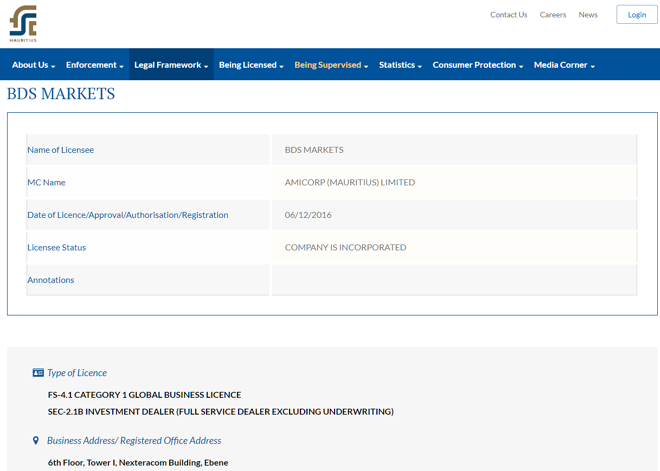Expand the Statistics menu

pyautogui.click(x=400, y=65)
